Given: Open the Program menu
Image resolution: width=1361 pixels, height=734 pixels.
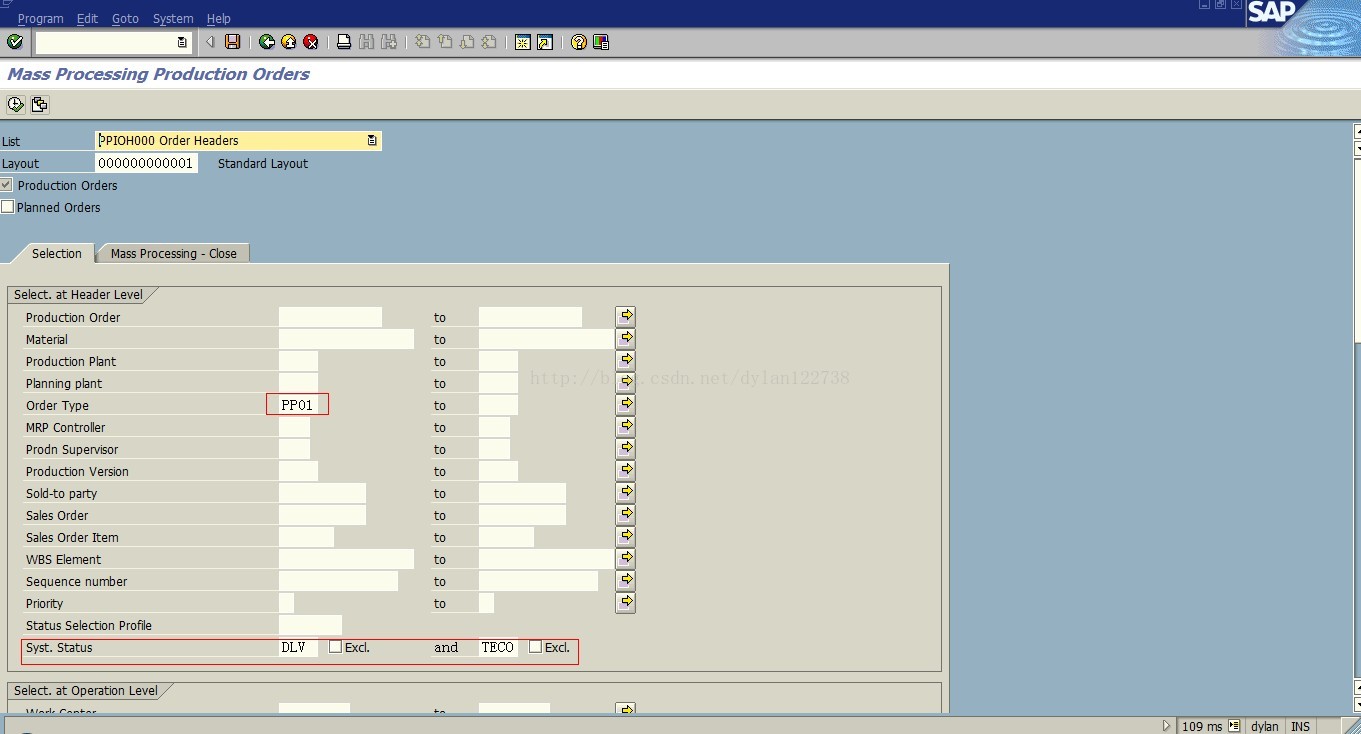Looking at the screenshot, I should pos(40,18).
